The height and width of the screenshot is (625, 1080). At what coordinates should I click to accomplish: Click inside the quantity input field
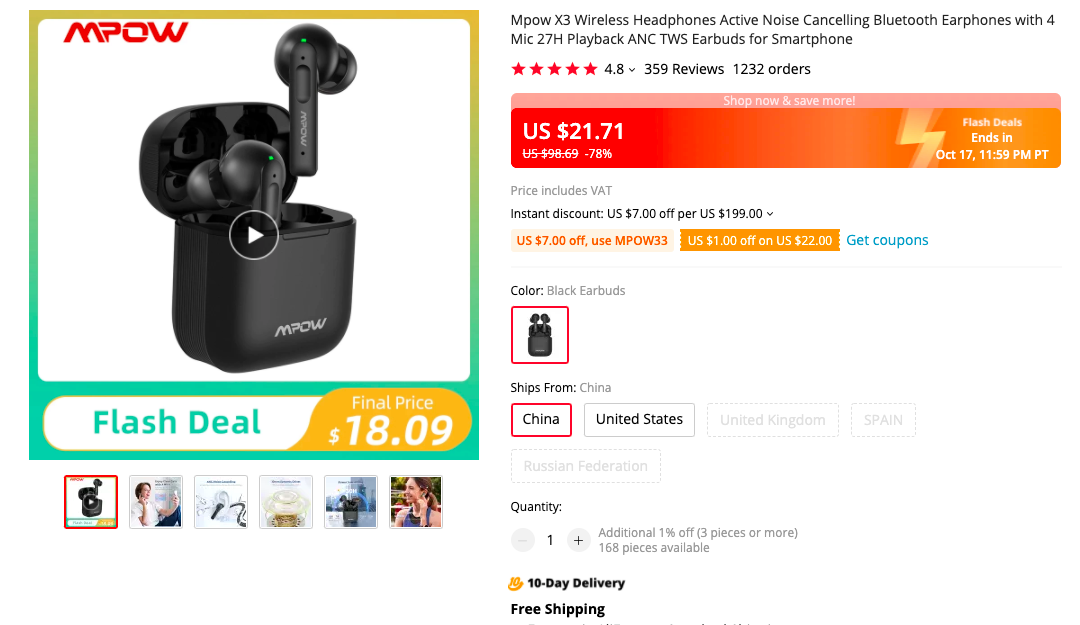pyautogui.click(x=550, y=540)
